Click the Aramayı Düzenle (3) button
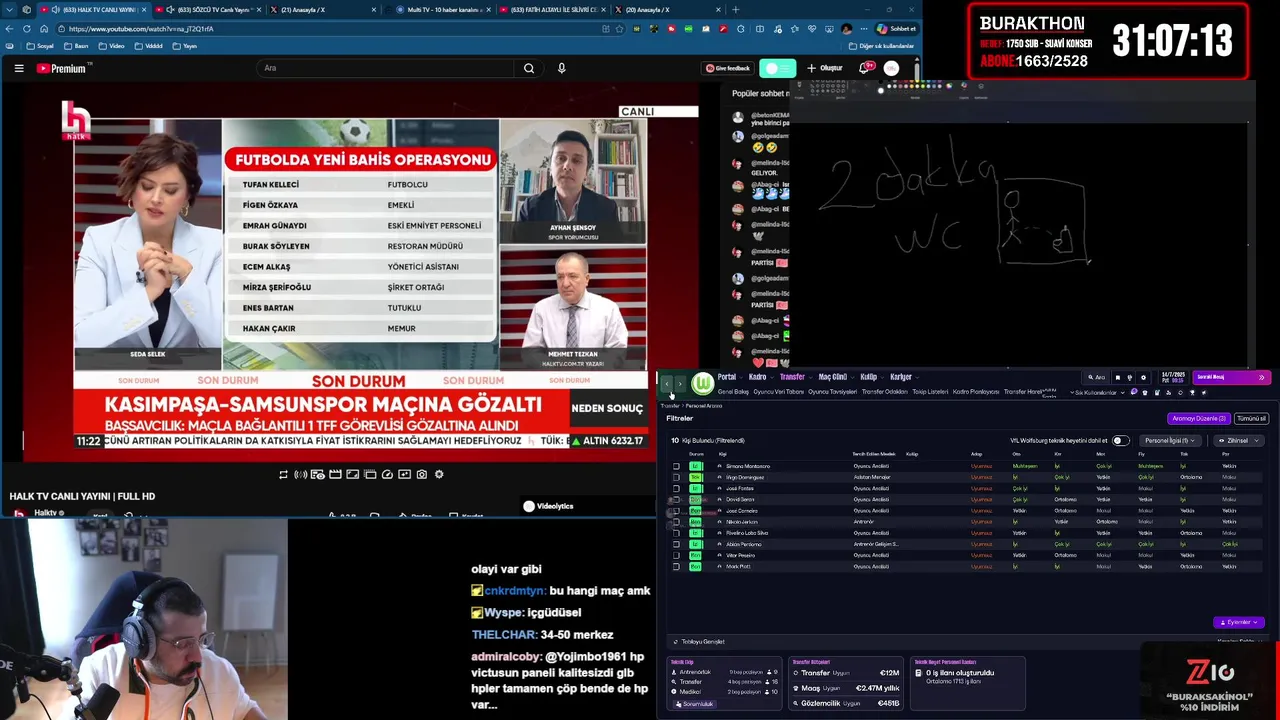 [x=1198, y=418]
